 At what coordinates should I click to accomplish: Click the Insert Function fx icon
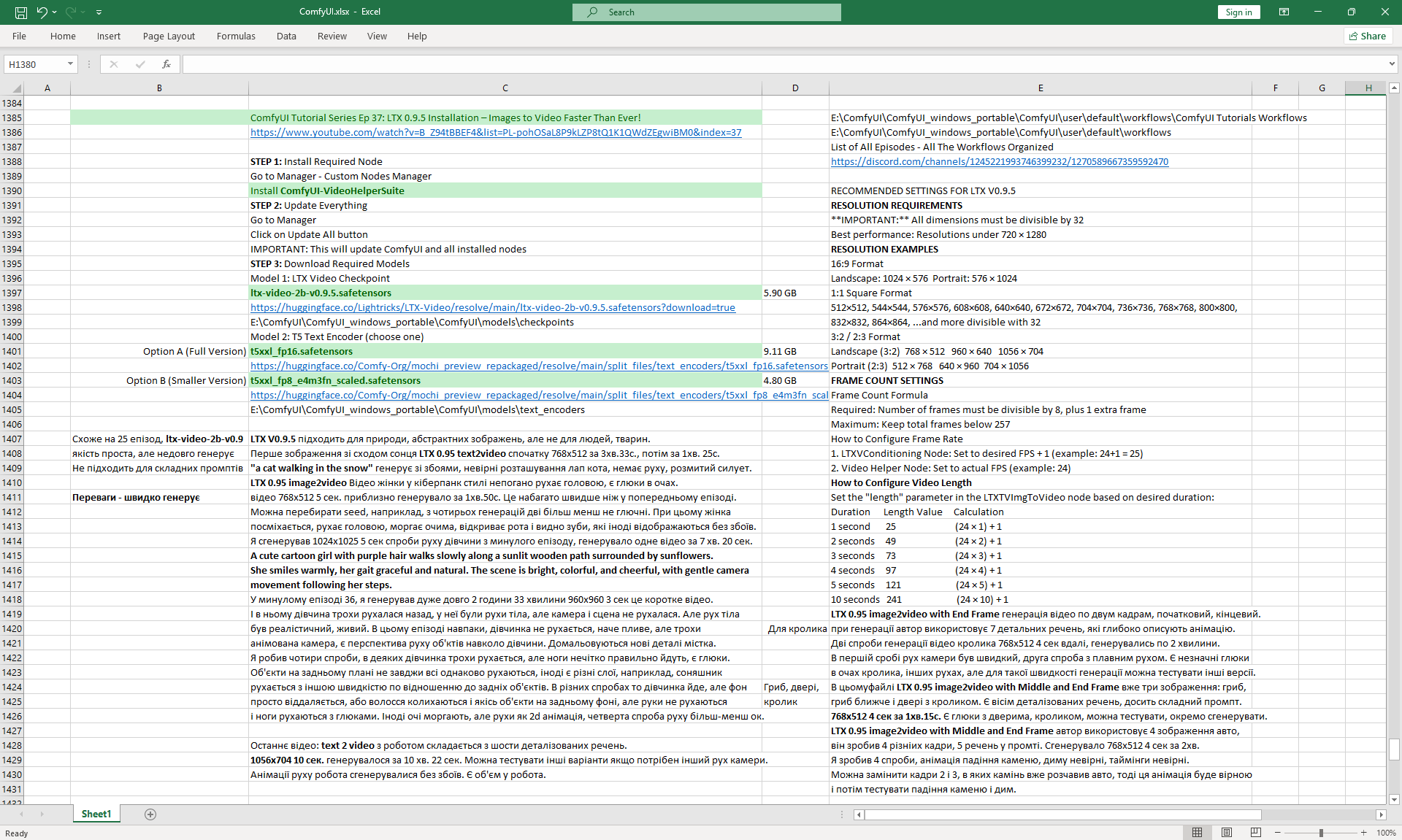click(166, 64)
